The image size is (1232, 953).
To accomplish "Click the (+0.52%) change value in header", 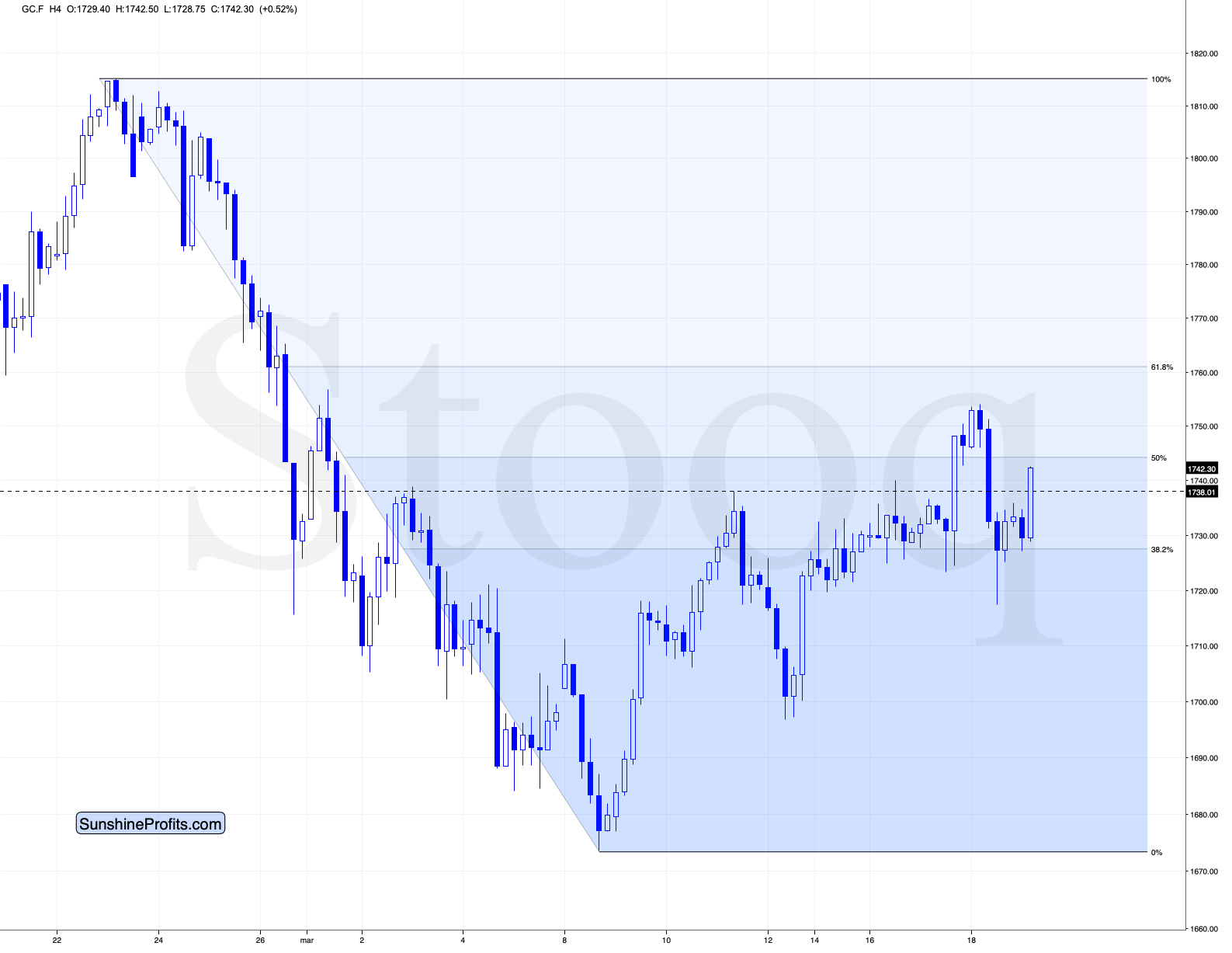I will (277, 9).
